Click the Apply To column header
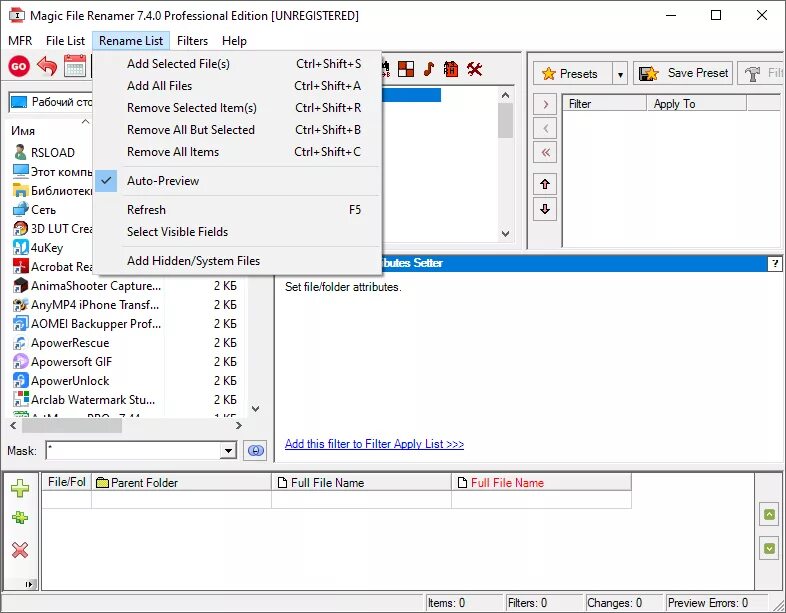786x613 pixels. coord(696,104)
